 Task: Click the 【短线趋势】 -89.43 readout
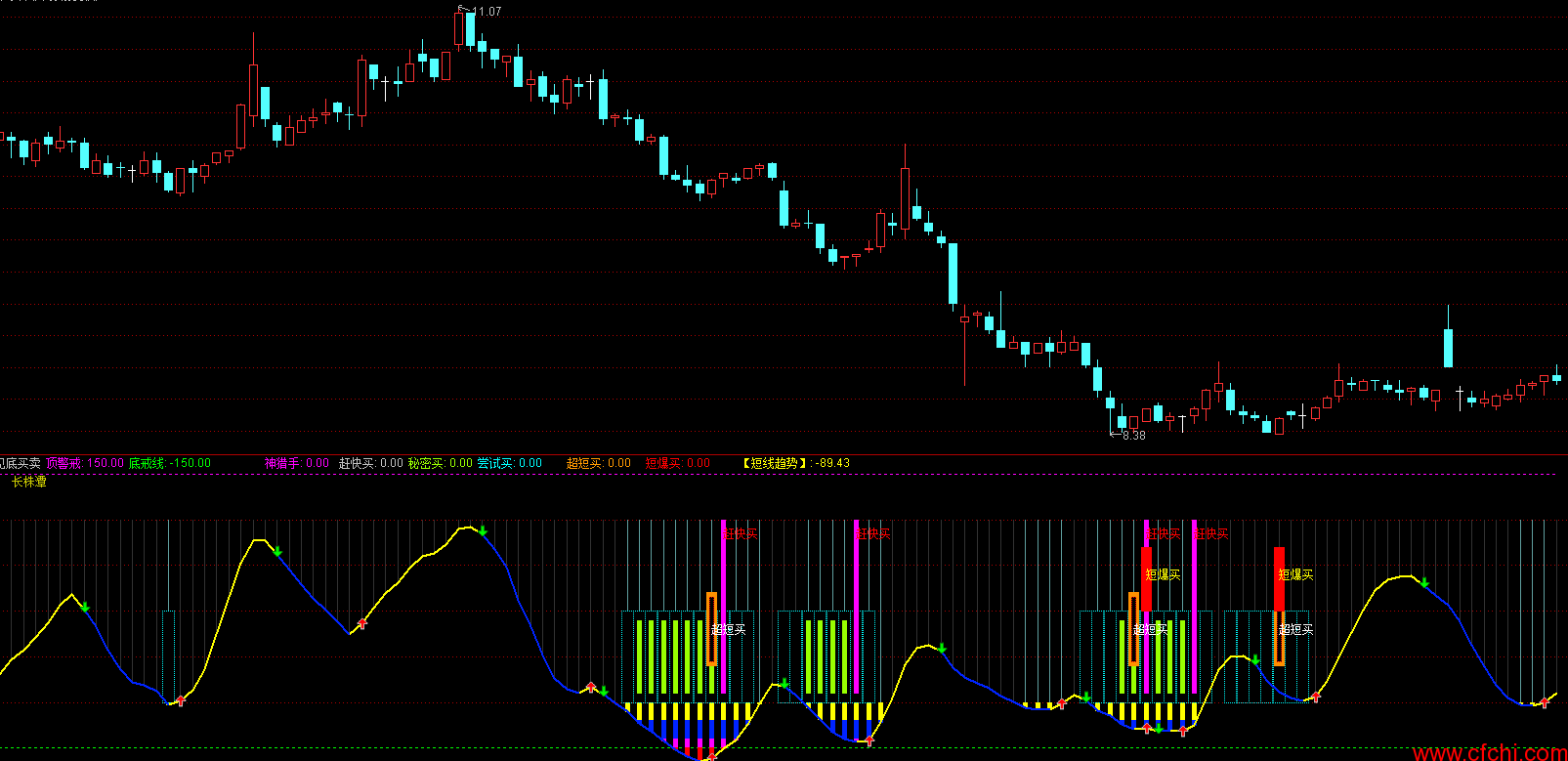pyautogui.click(x=795, y=463)
